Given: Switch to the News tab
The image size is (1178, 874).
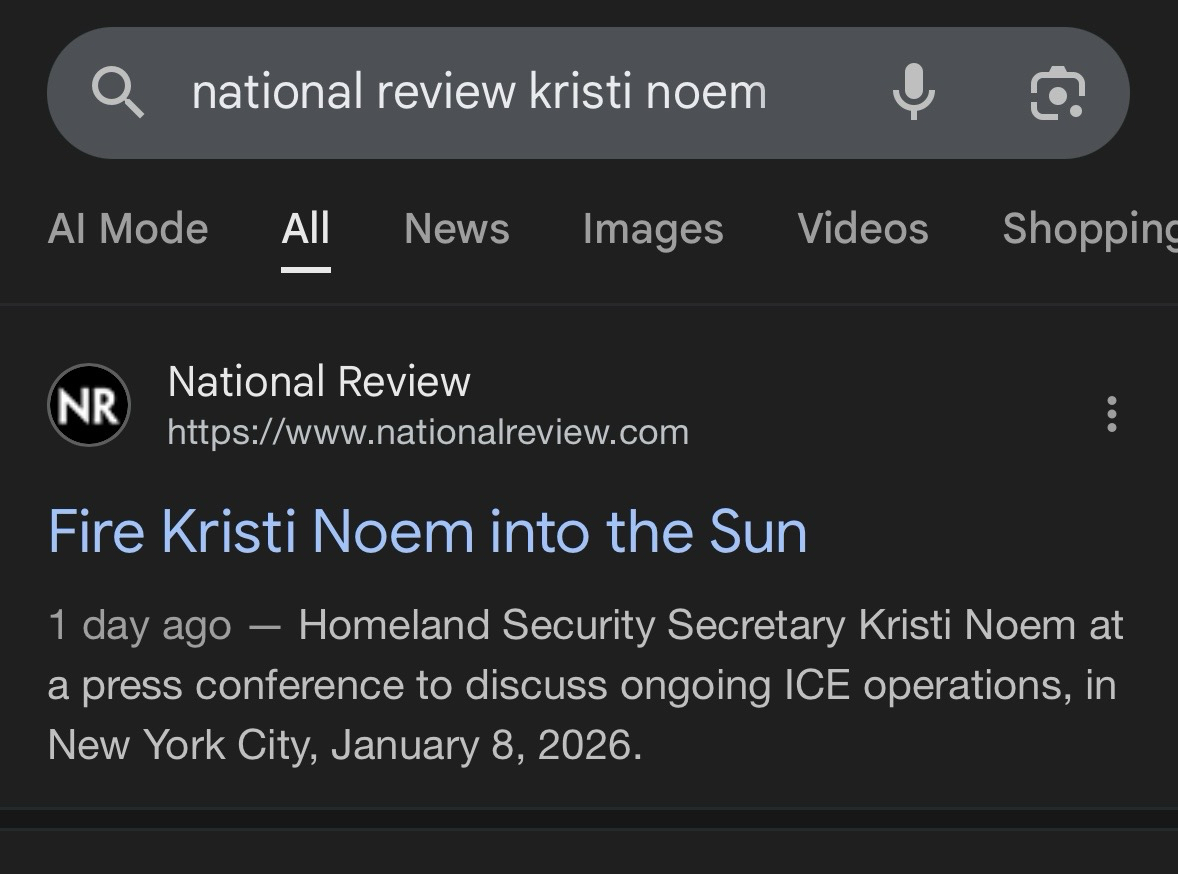Looking at the screenshot, I should coord(456,229).
